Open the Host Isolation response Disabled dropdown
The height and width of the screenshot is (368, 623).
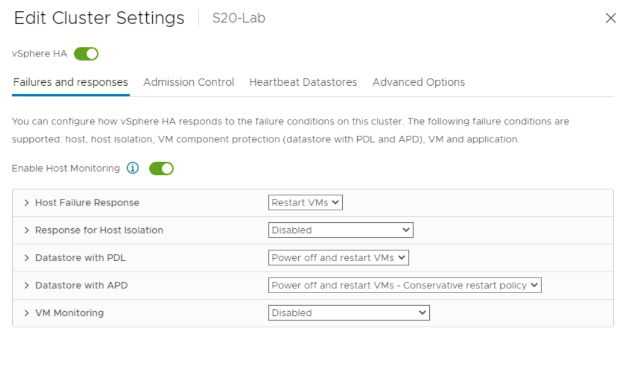pyautogui.click(x=341, y=230)
